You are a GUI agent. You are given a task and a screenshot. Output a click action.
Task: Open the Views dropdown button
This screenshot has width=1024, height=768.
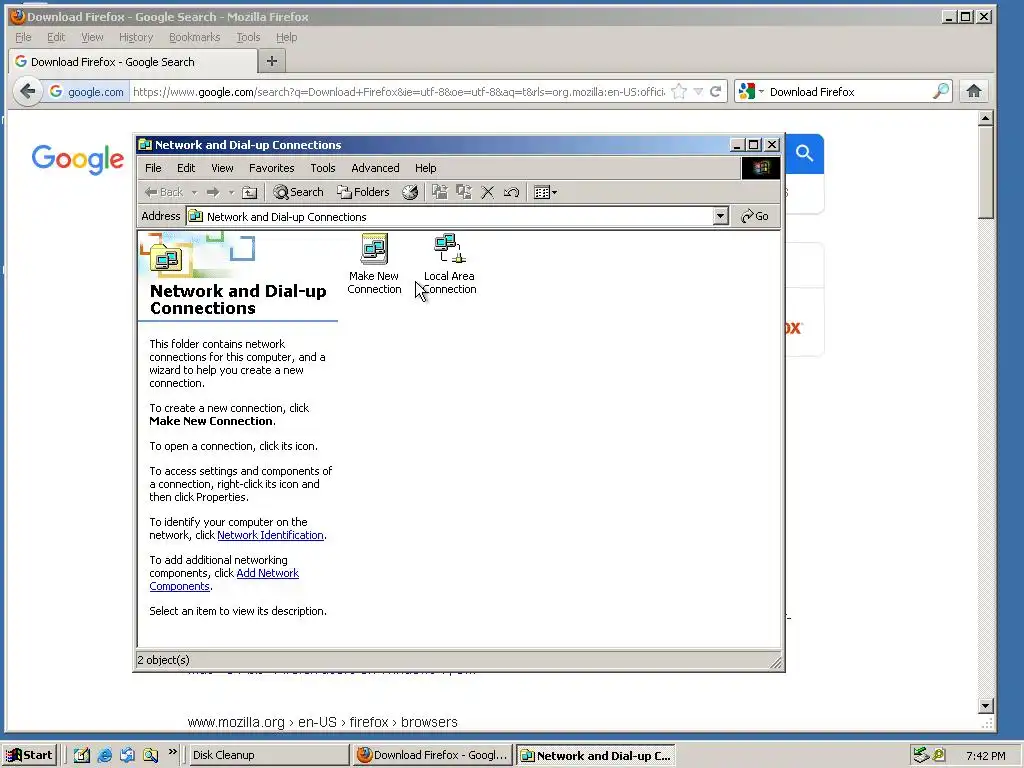[545, 192]
